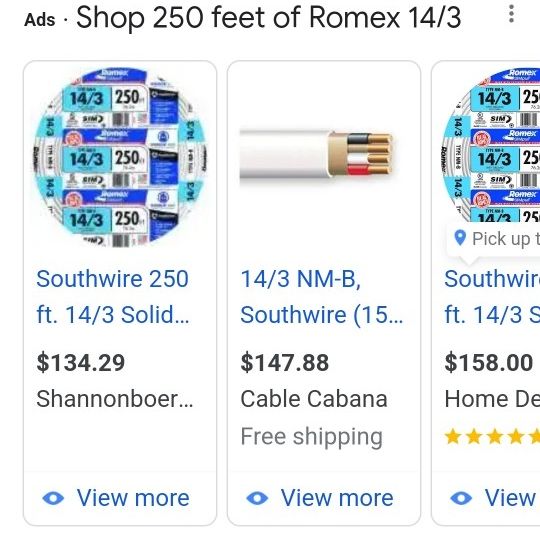Open the partially visible third Southwire title

click(x=492, y=297)
